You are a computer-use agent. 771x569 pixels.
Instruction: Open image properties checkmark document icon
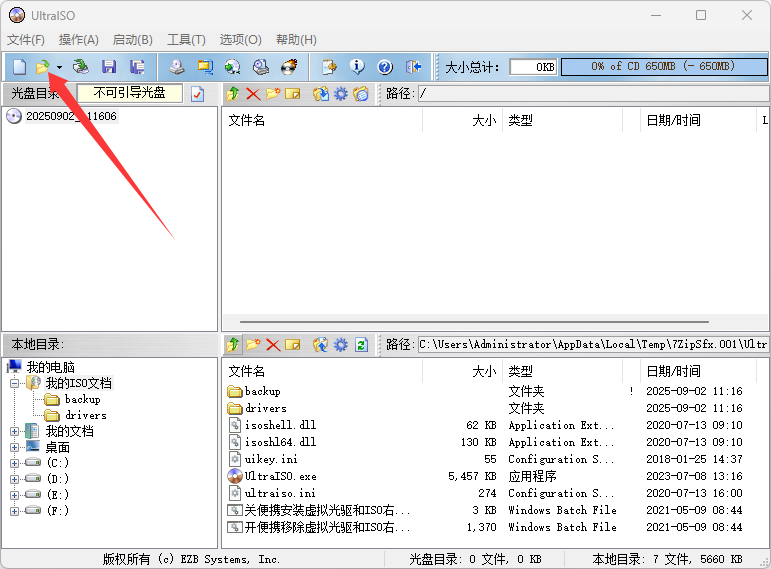[198, 93]
